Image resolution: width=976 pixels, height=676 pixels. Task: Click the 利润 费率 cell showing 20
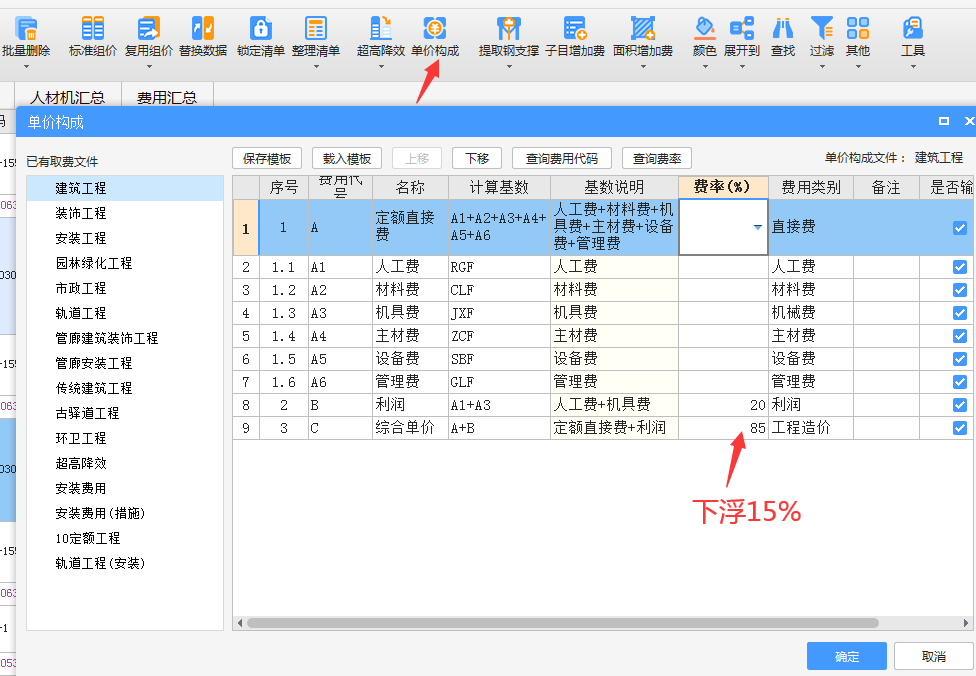point(723,405)
